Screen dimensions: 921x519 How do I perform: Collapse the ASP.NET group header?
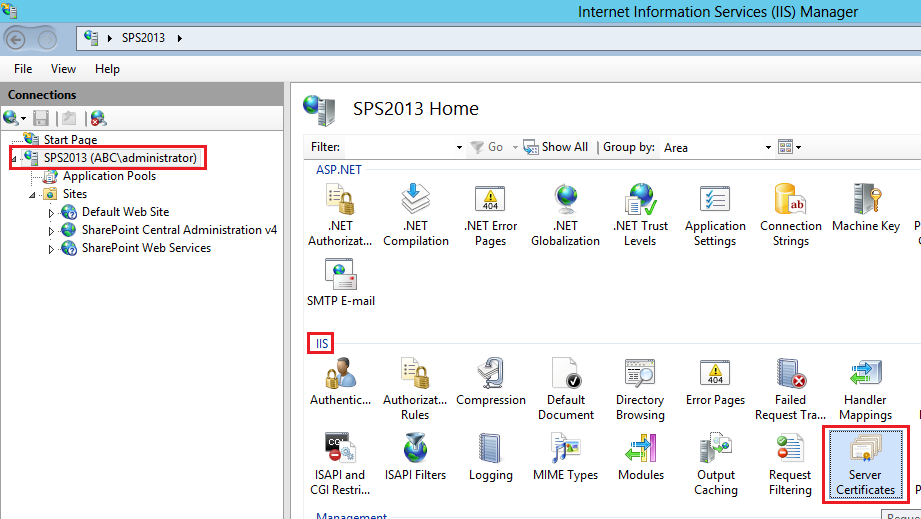339,170
